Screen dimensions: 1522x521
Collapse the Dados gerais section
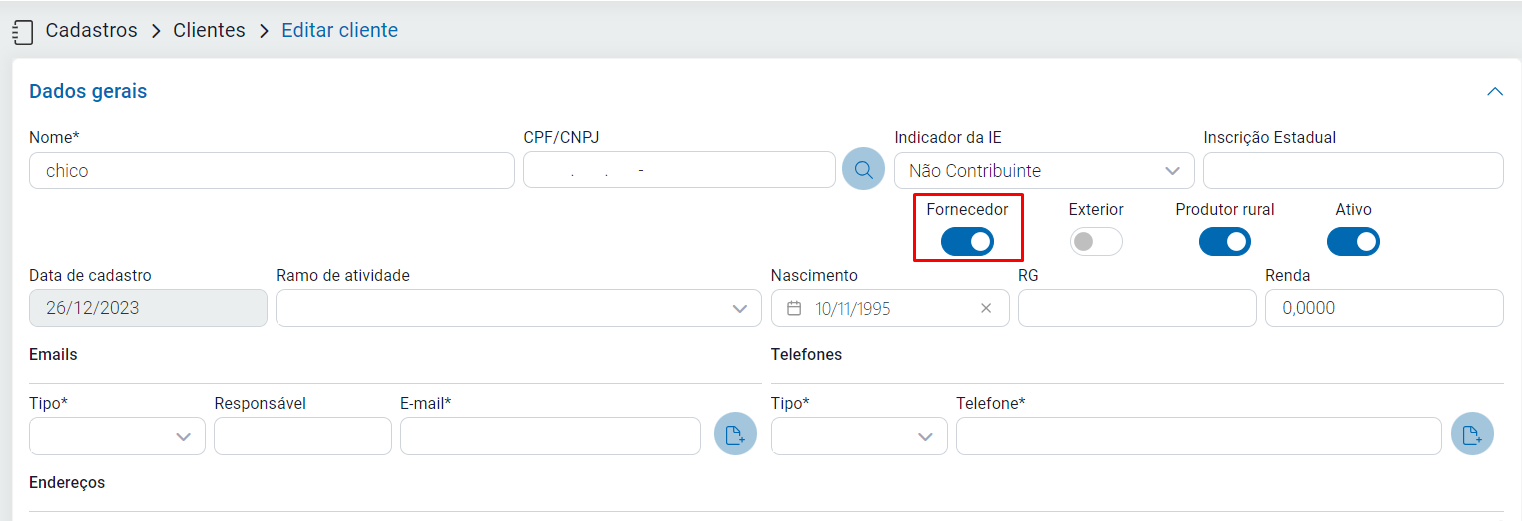click(x=1495, y=92)
